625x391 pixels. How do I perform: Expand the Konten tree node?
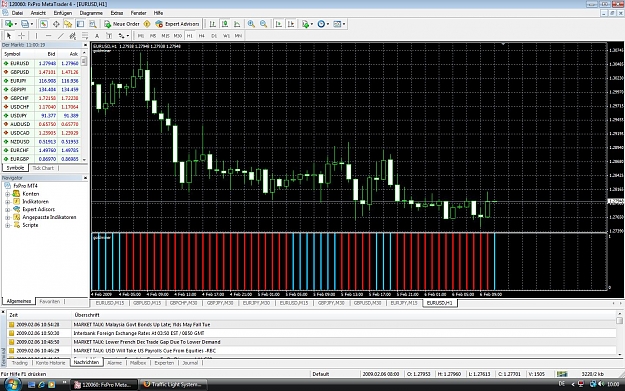click(8, 194)
